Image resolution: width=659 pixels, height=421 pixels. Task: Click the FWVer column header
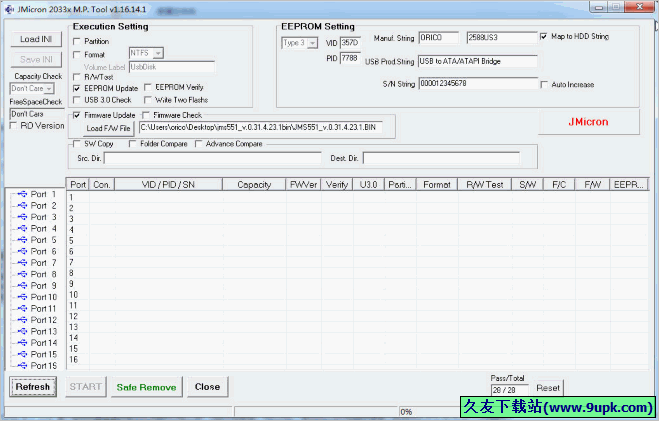[x=303, y=184]
